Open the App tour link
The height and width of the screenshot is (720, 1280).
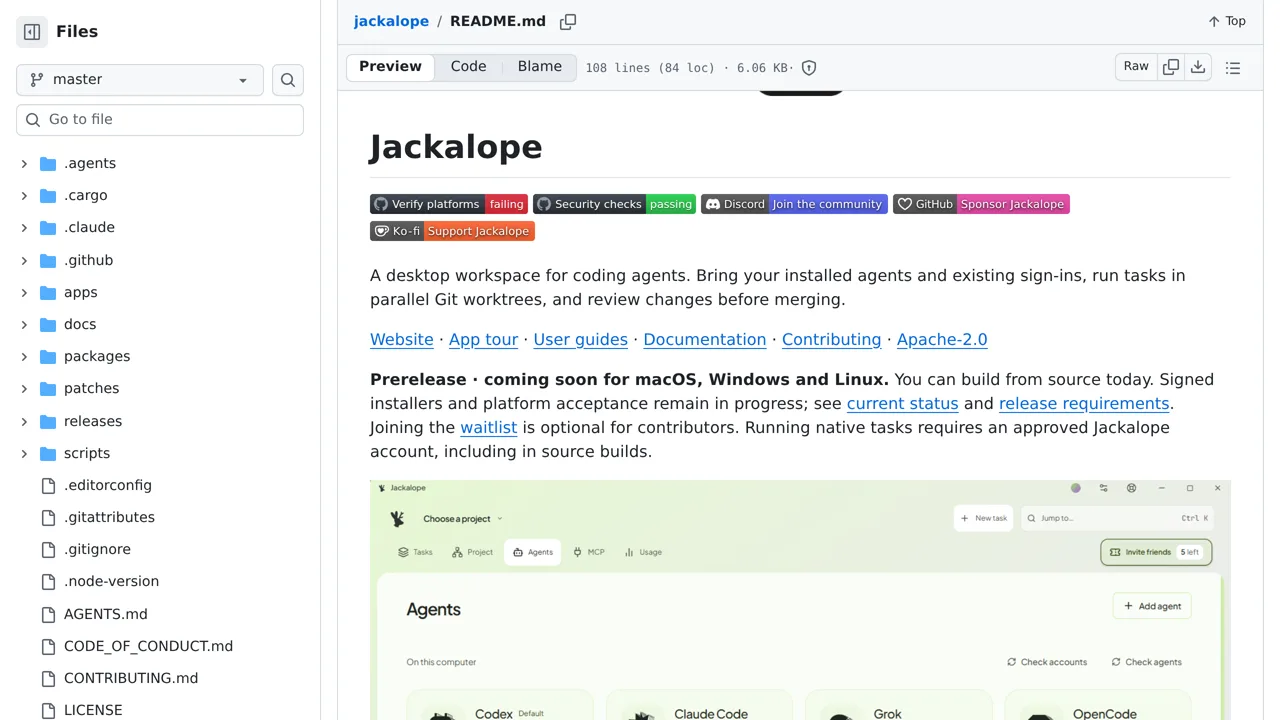pyautogui.click(x=483, y=340)
